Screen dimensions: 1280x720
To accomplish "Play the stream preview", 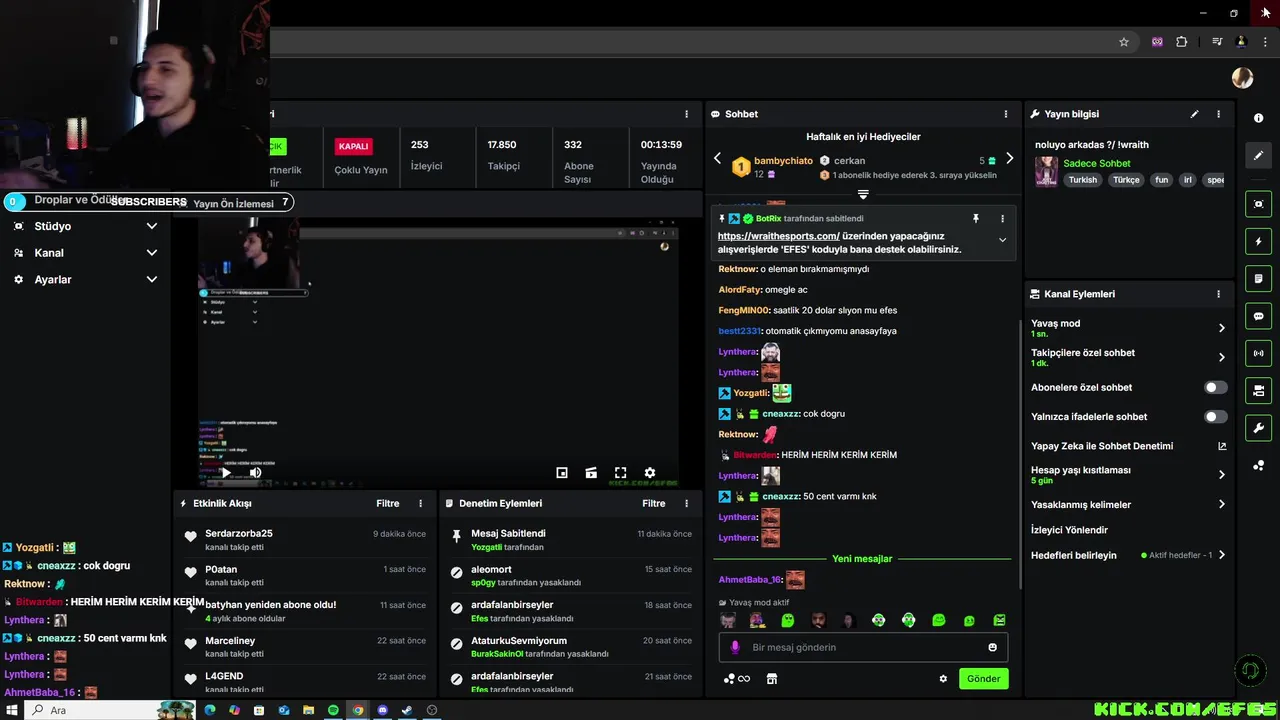I will tap(225, 473).
